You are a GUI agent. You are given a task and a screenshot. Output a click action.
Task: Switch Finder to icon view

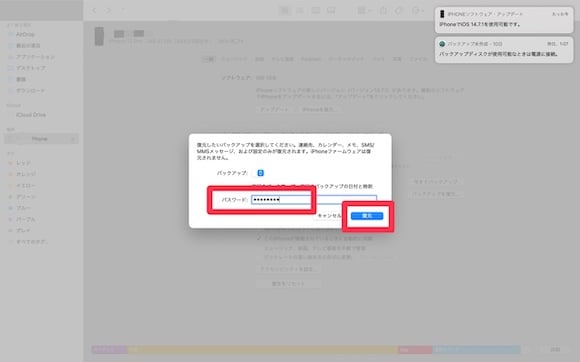285,10
